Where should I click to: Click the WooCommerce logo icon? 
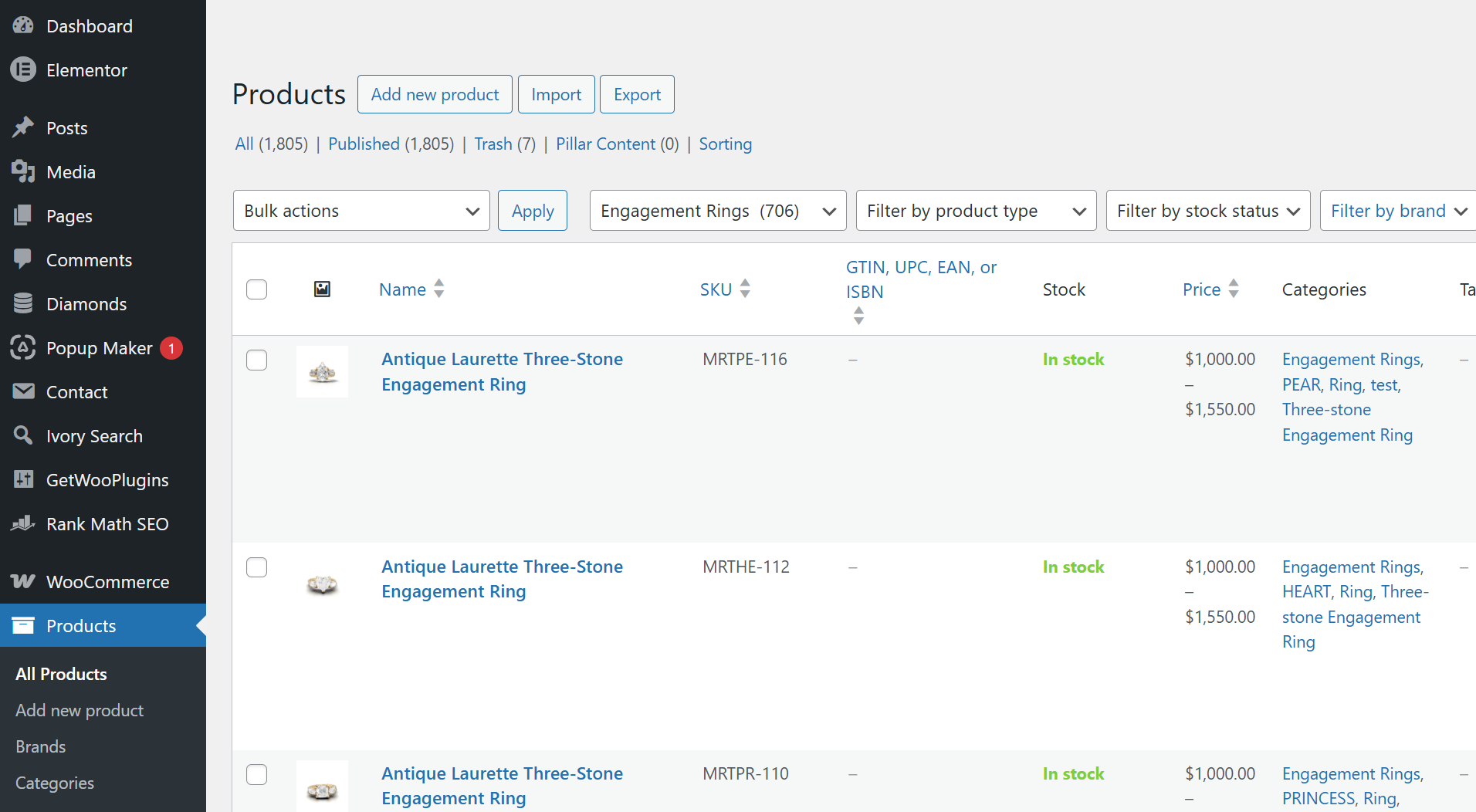[23, 581]
